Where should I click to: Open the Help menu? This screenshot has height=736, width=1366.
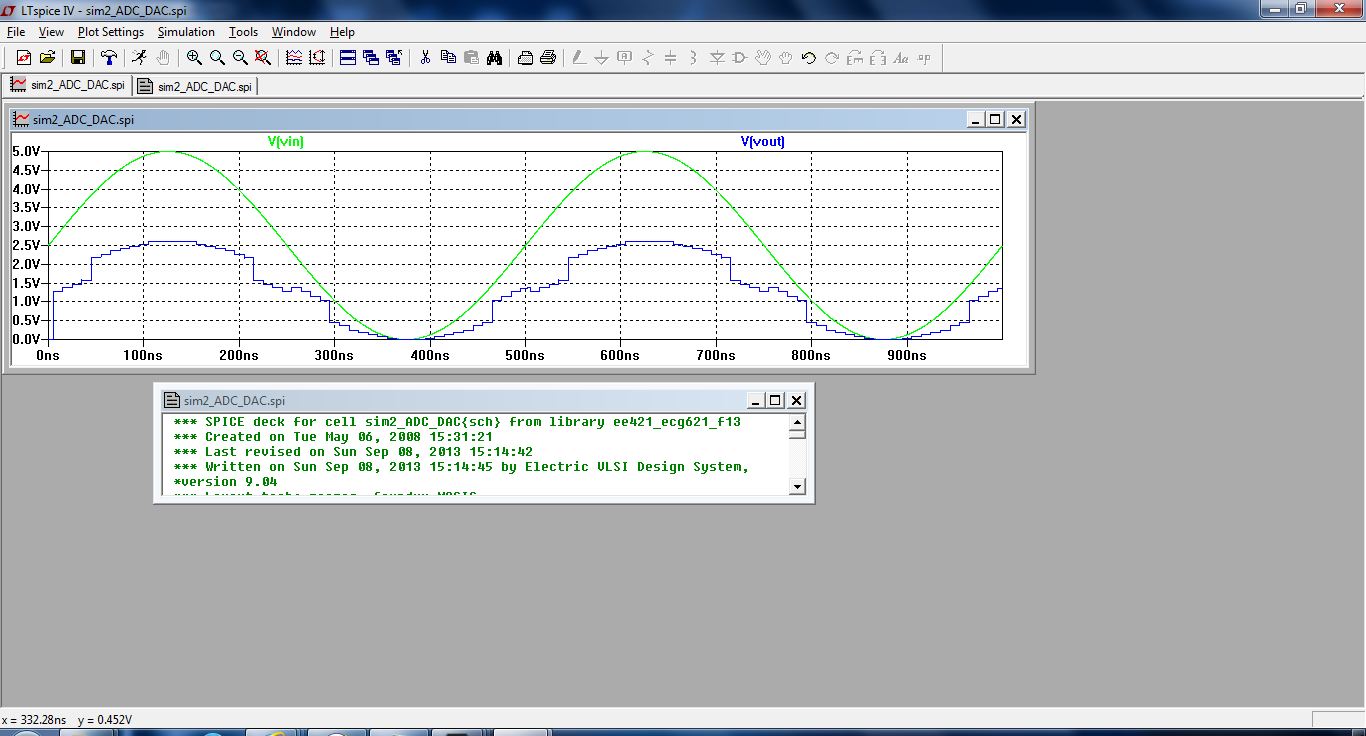(342, 32)
